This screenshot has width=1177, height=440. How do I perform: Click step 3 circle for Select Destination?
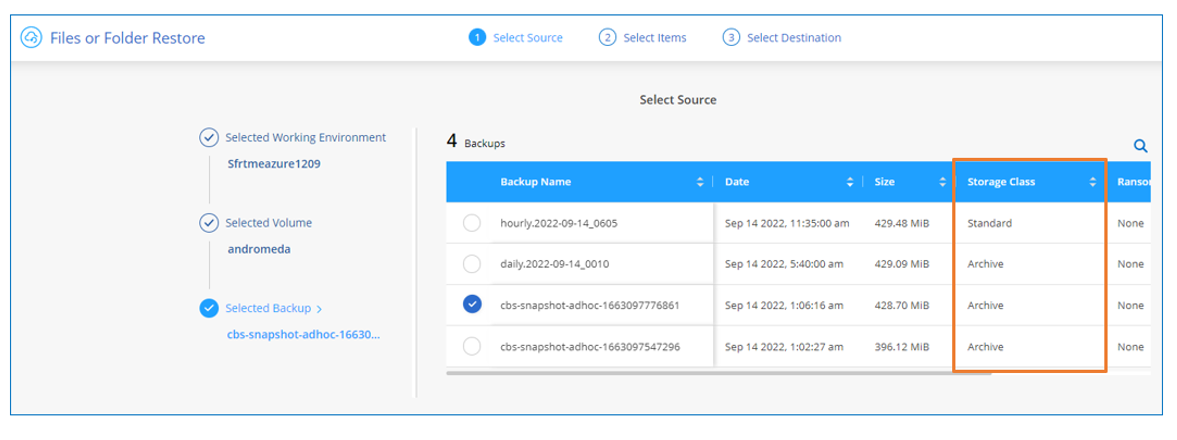point(731,38)
